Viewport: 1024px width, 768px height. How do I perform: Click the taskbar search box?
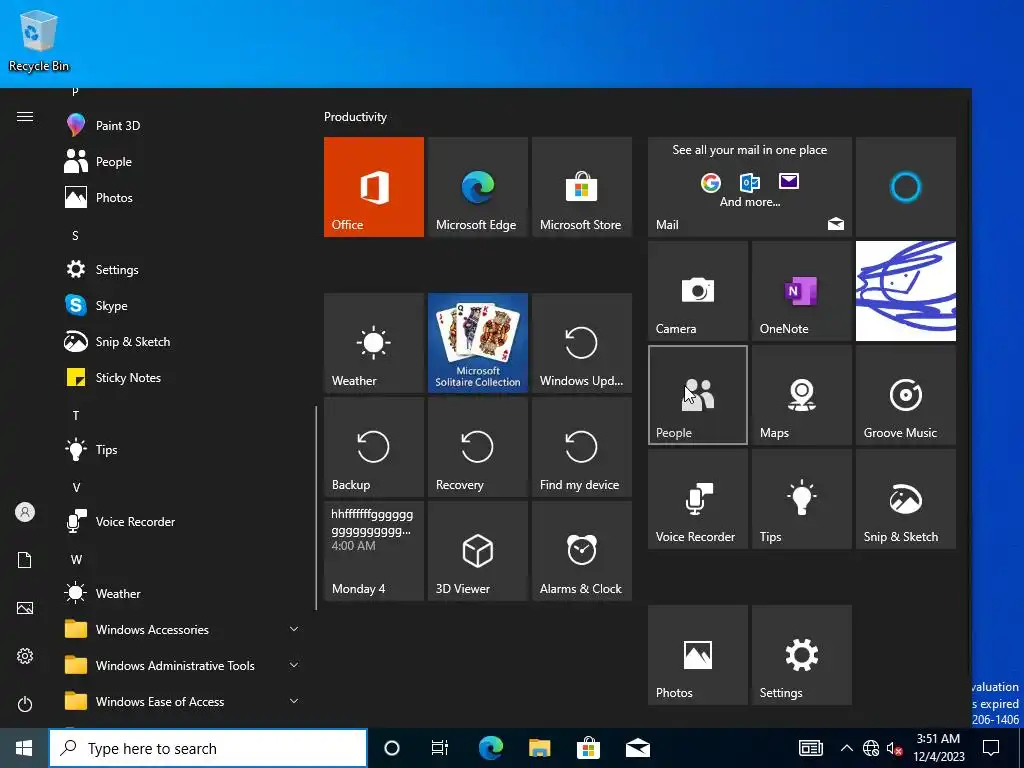208,748
